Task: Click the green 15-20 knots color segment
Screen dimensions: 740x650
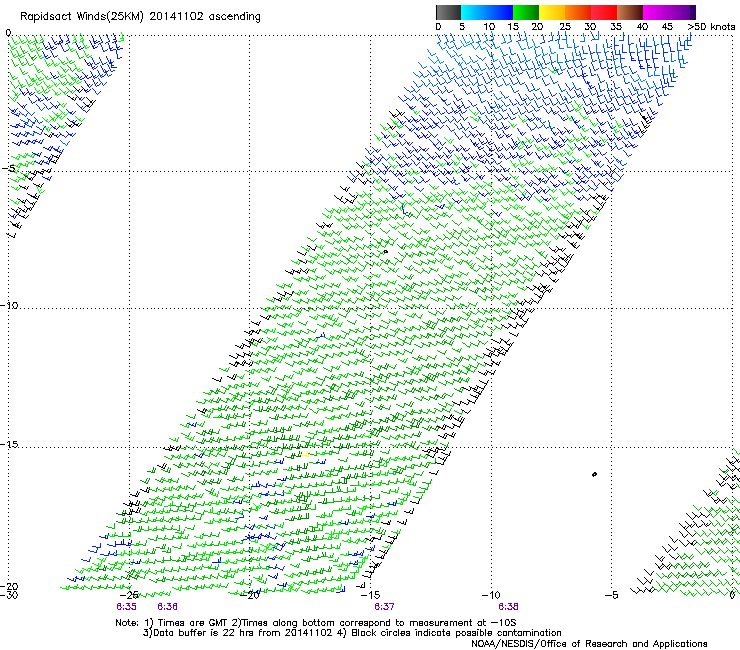Action: [x=526, y=12]
